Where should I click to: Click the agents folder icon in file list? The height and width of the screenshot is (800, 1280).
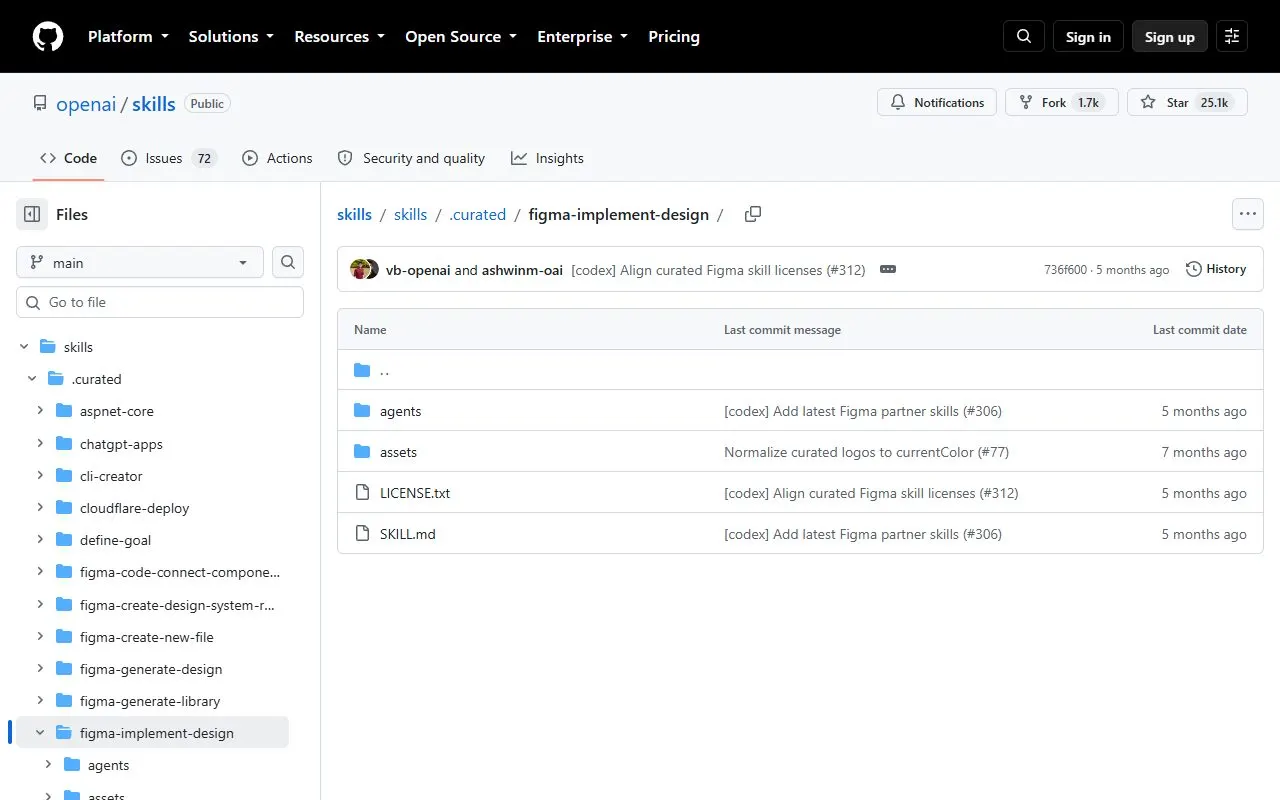(362, 411)
